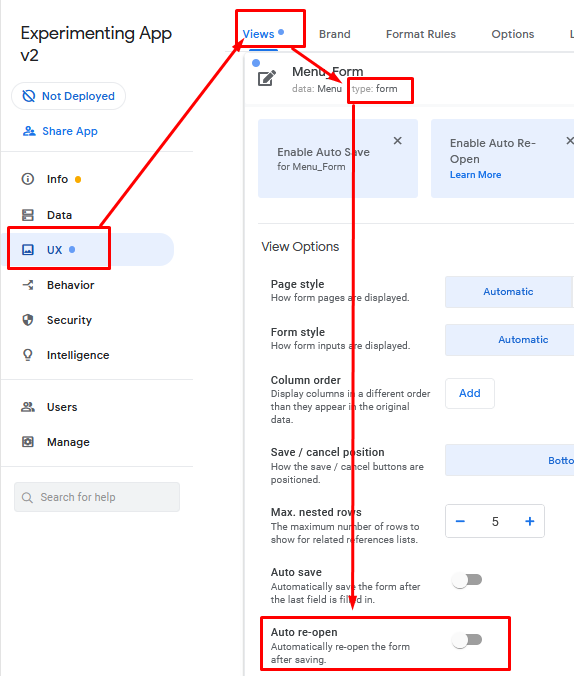Screen dimensions: 574x676
Task: Click the Menu_Form edit pencil icon
Action: [267, 78]
